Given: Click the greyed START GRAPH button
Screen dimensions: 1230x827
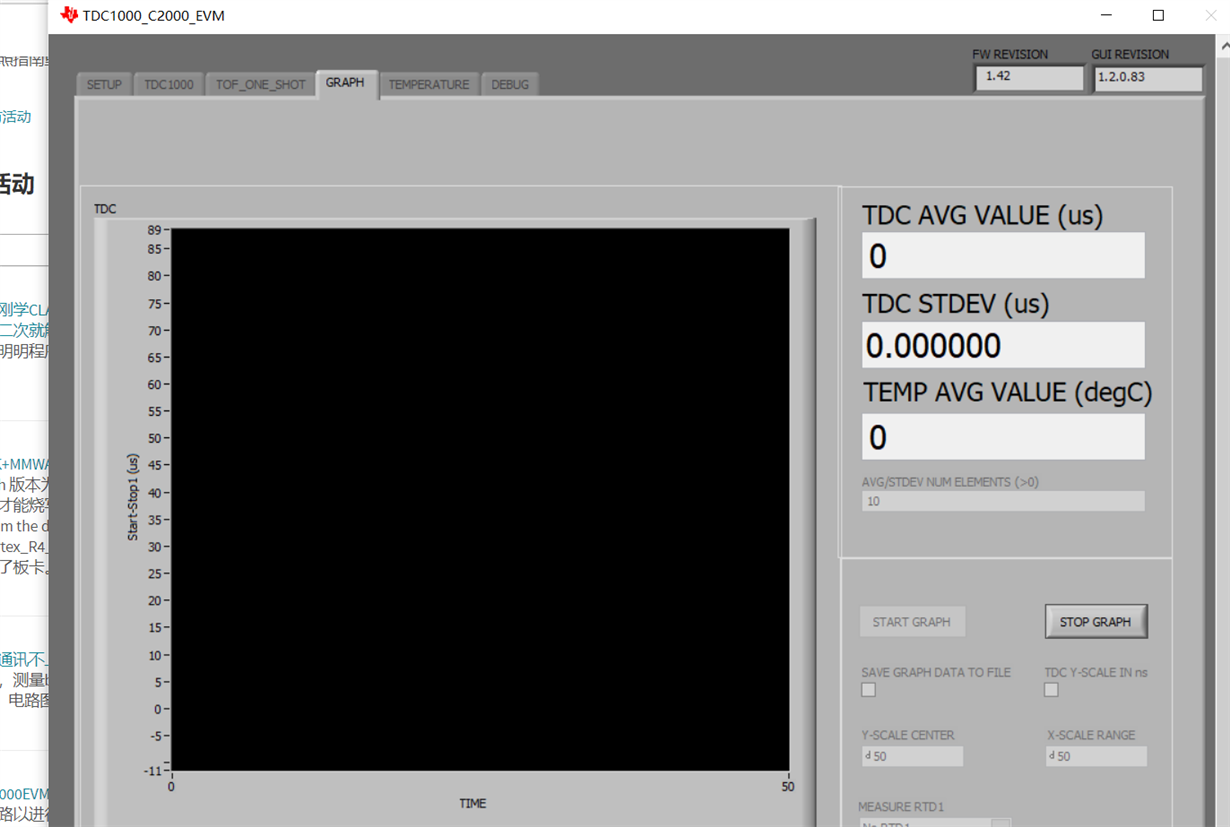Looking at the screenshot, I should click(912, 622).
